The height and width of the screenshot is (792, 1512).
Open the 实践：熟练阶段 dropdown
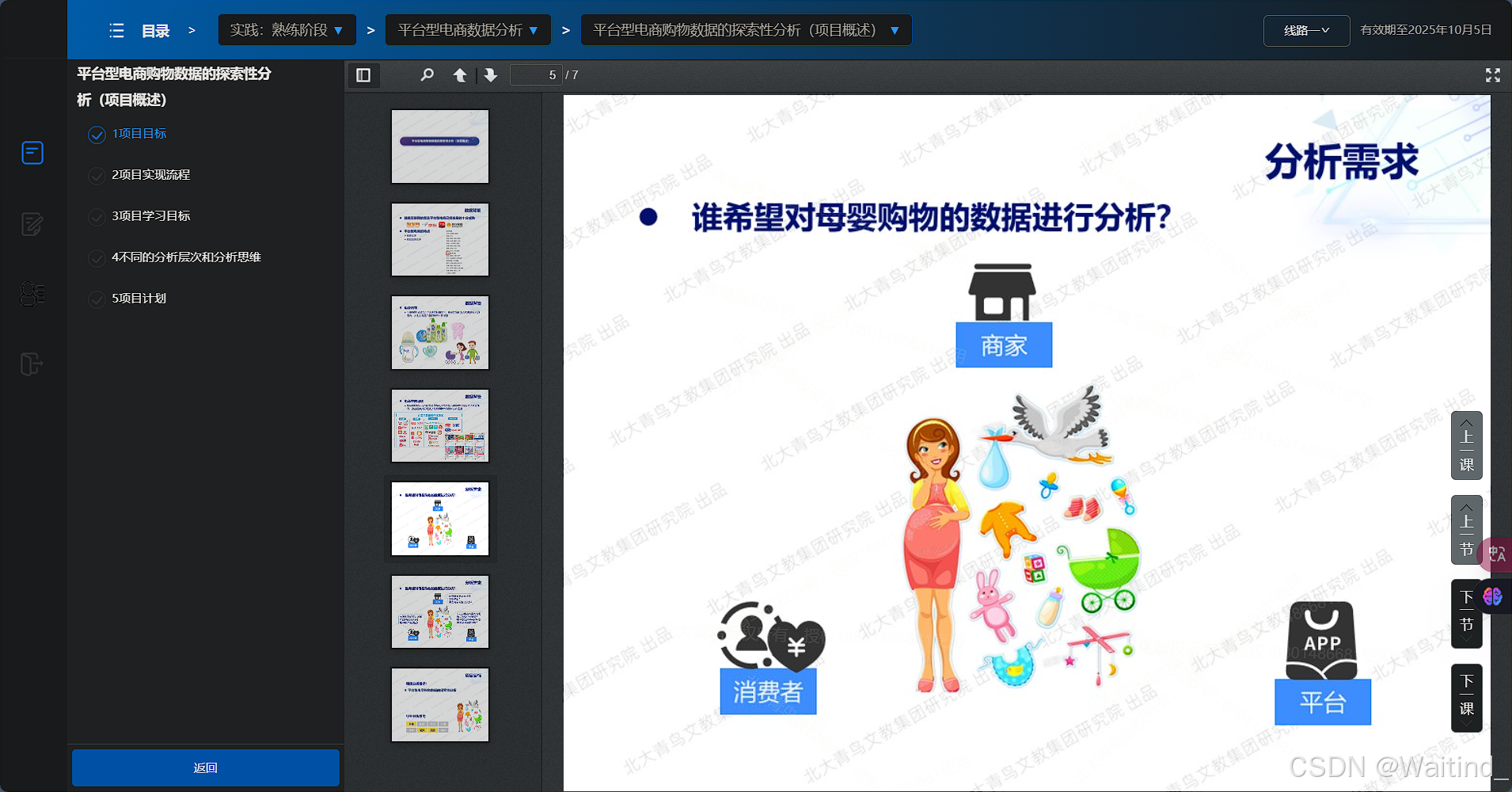pyautogui.click(x=287, y=30)
